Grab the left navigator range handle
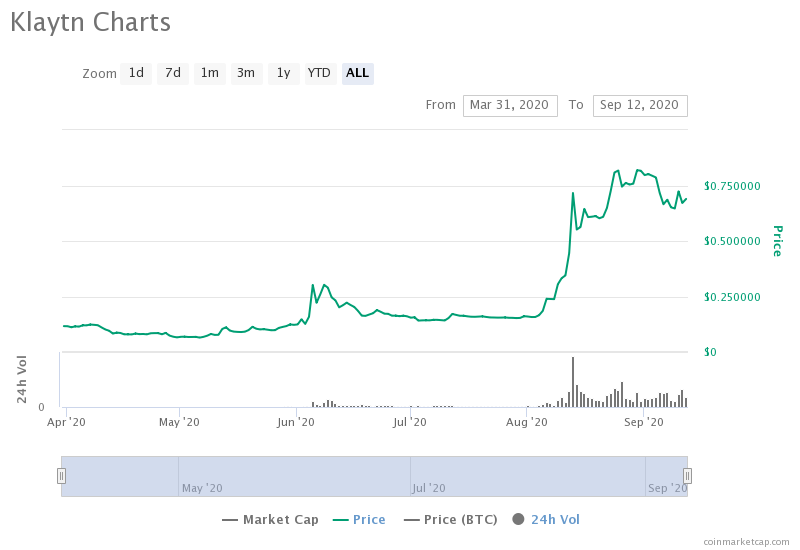 pyautogui.click(x=61, y=476)
